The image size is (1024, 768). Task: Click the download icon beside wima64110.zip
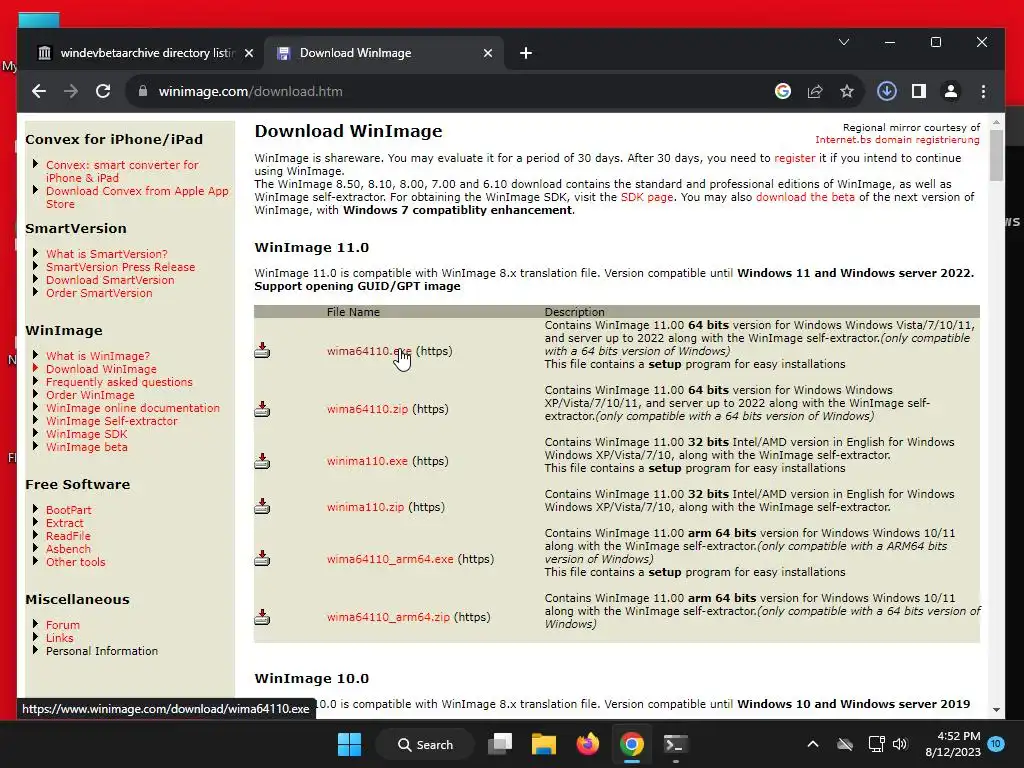(262, 409)
